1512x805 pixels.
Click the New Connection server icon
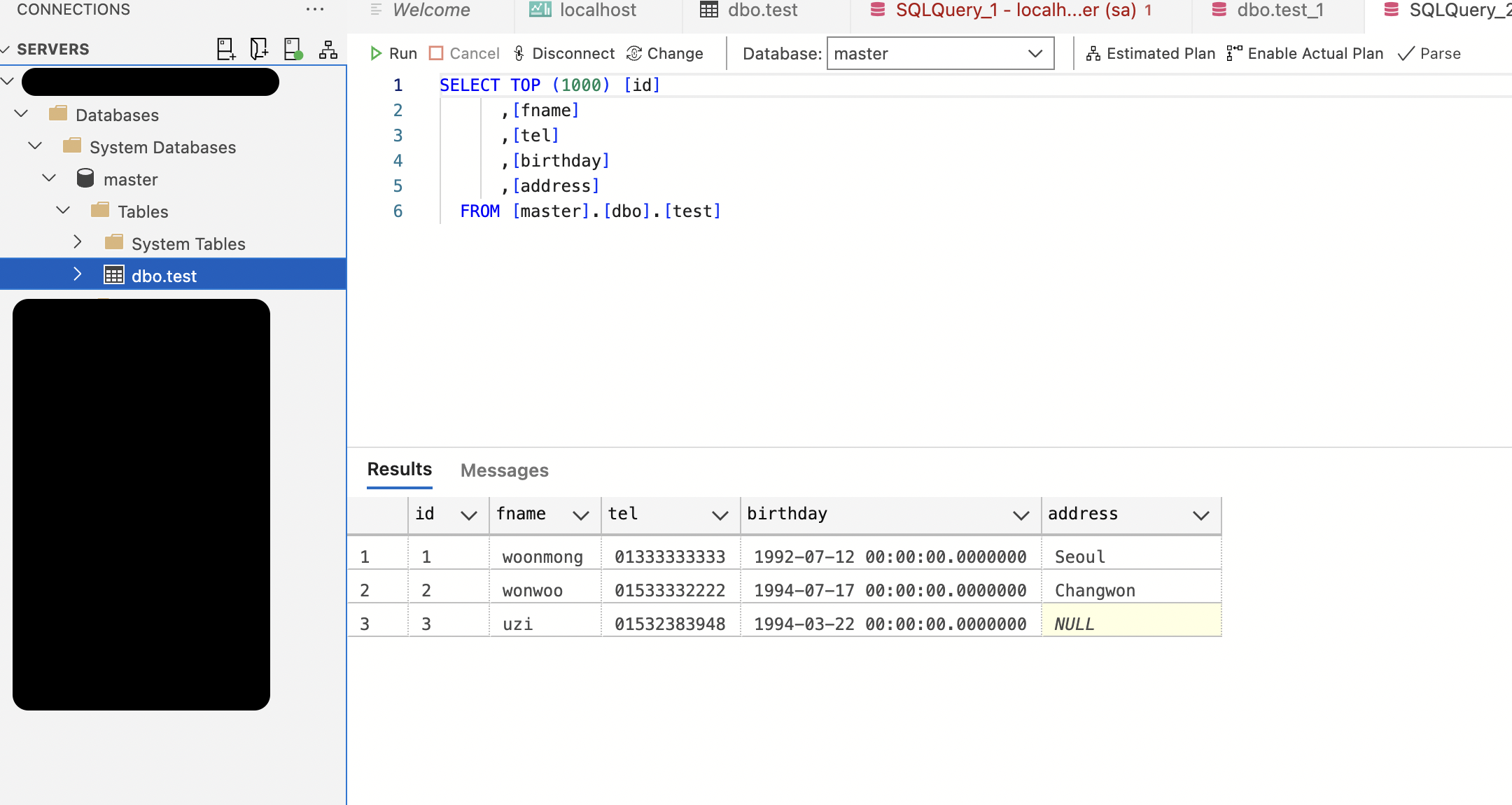(225, 49)
